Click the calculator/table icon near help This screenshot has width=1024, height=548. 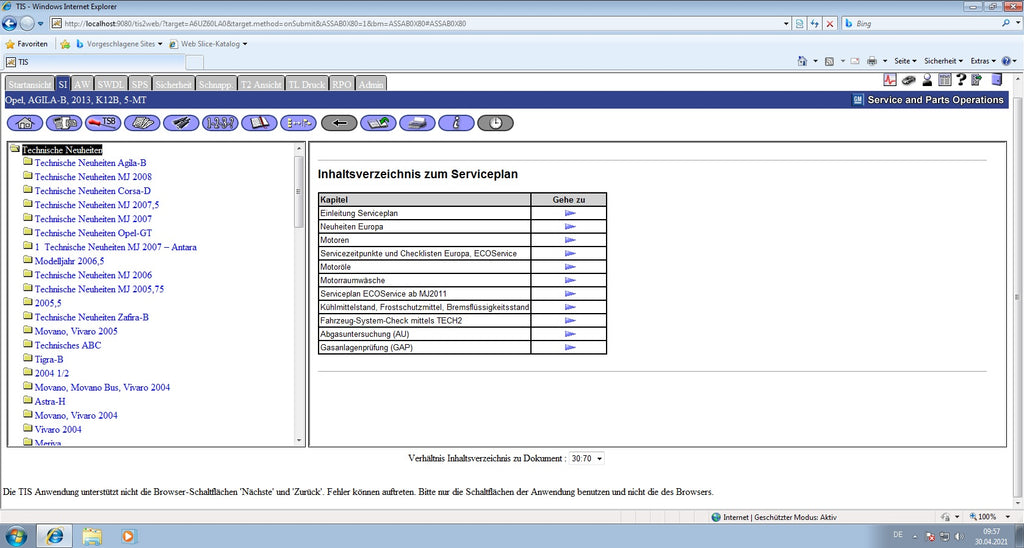(944, 80)
